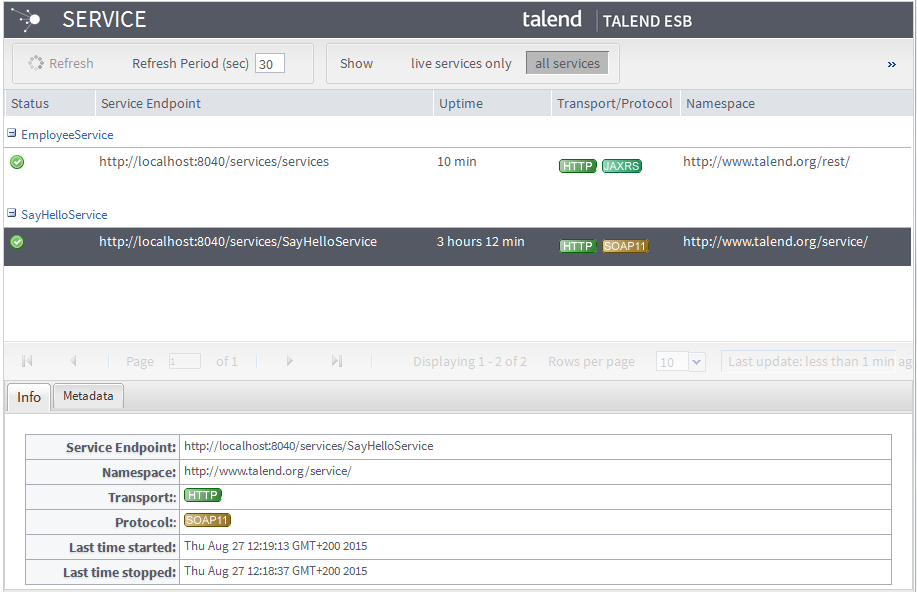The width and height of the screenshot is (917, 592).
Task: Sort by Uptime column header
Action: [460, 103]
